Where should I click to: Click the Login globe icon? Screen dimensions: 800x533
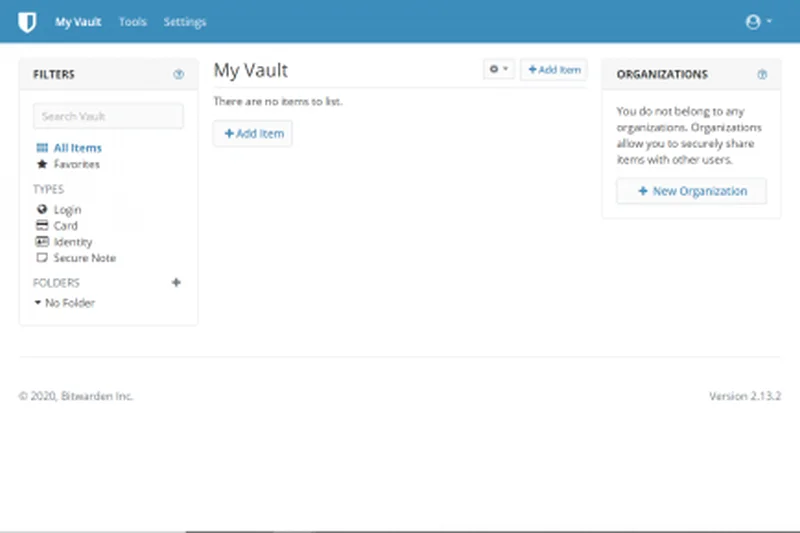click(x=42, y=210)
